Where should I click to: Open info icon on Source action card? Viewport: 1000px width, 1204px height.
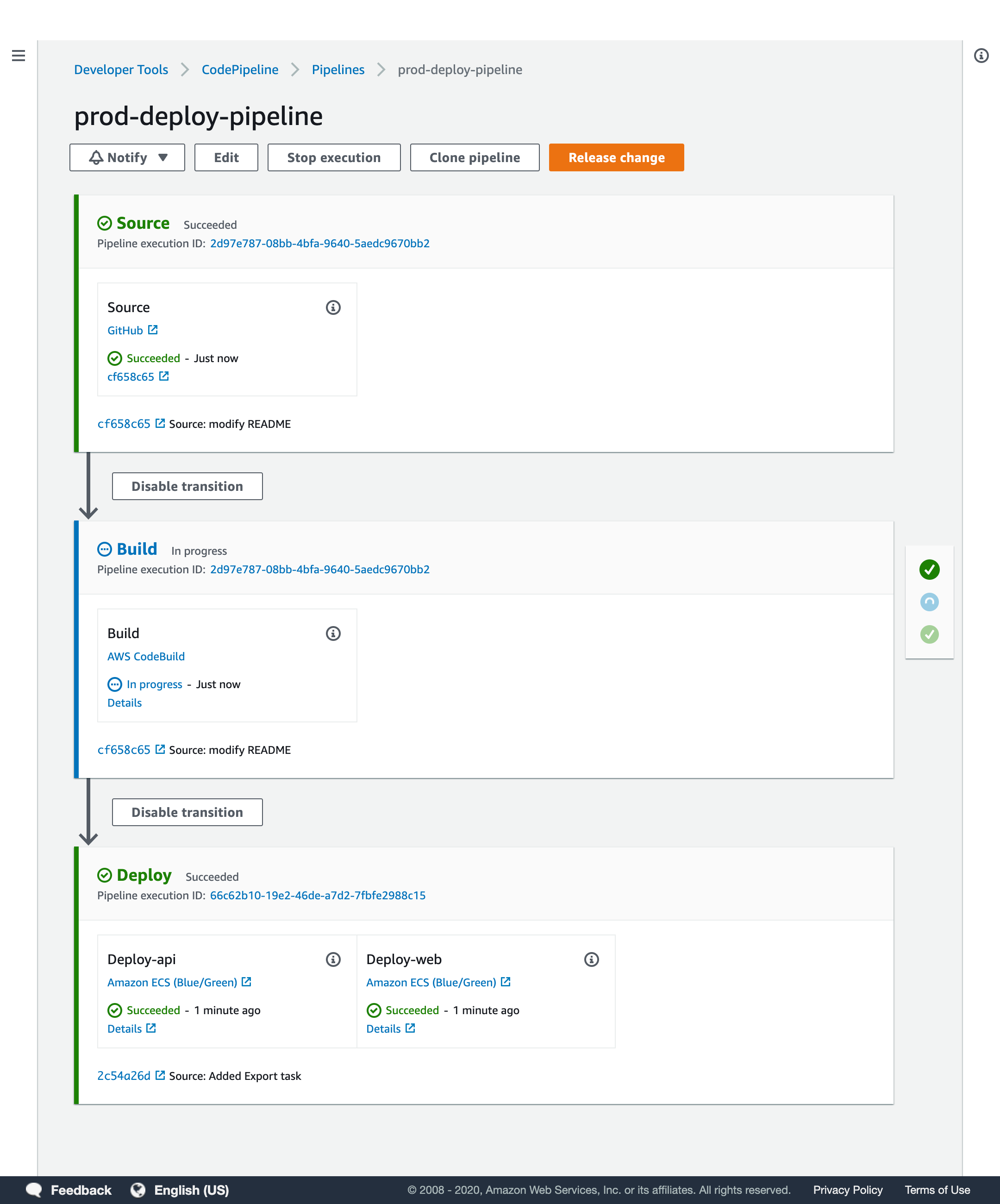[x=333, y=308]
